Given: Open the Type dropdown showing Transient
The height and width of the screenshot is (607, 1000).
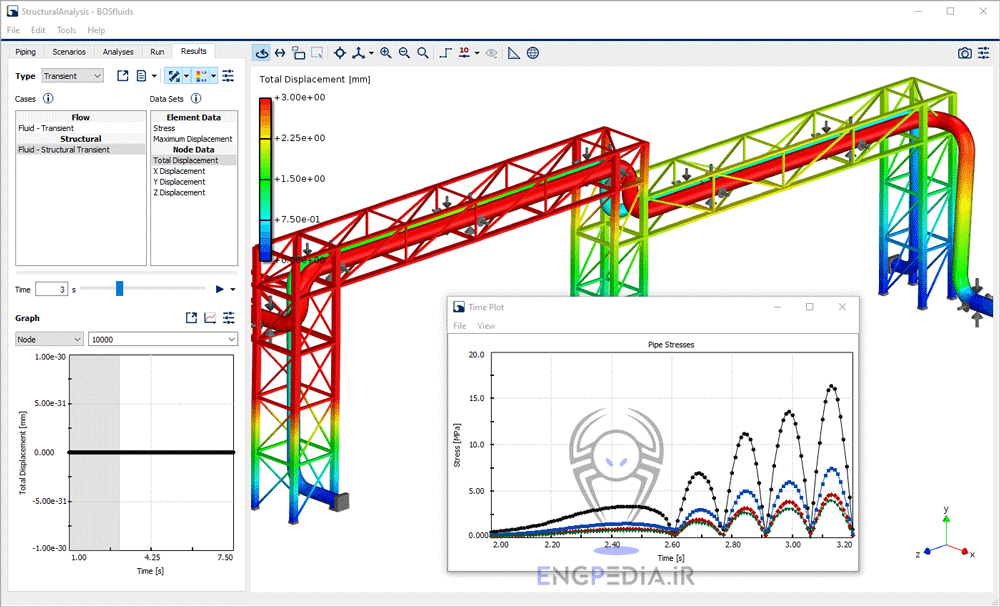Looking at the screenshot, I should tap(72, 75).
